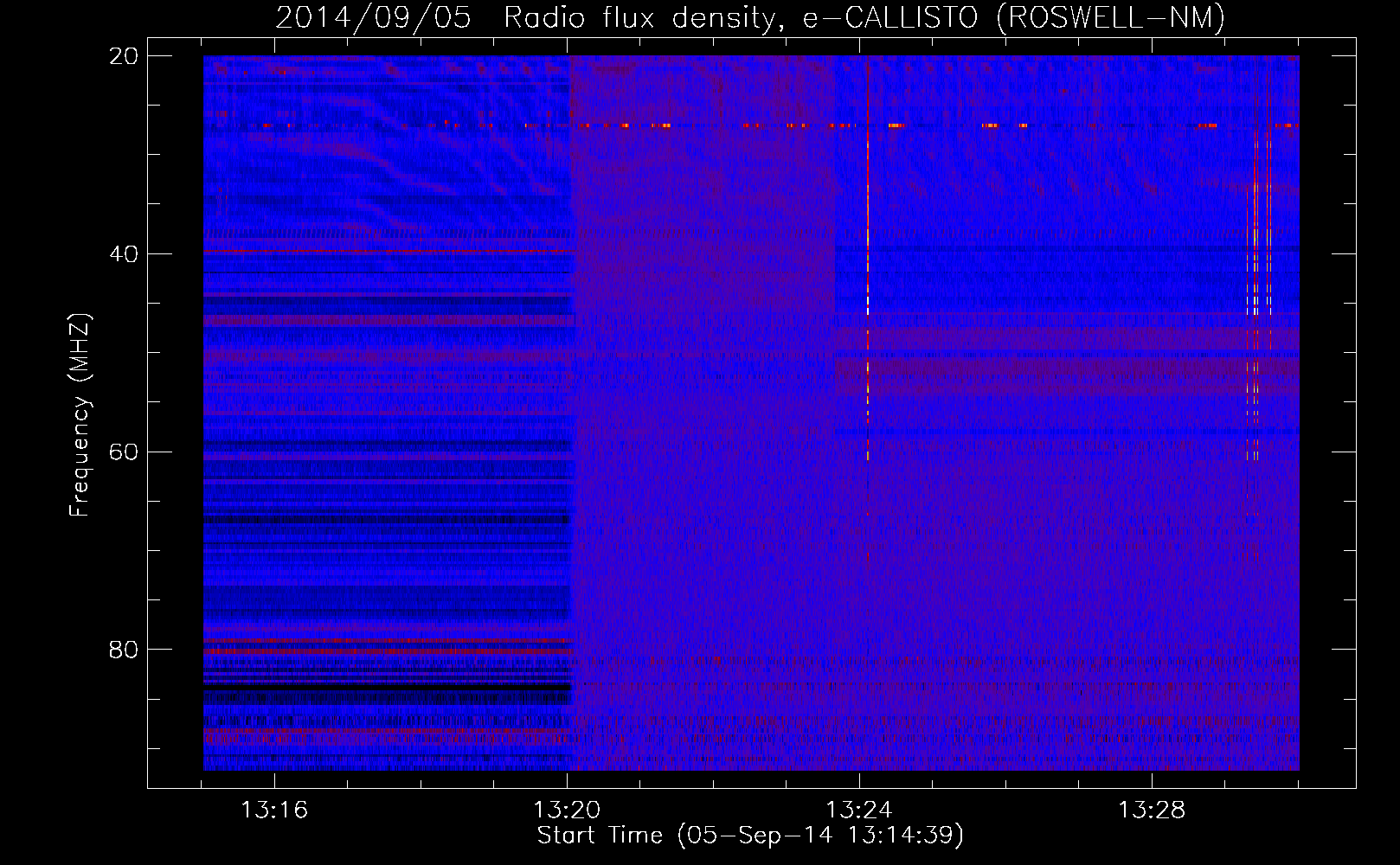The image size is (1400, 865).
Task: Select the 13:16 time tick label
Action: pyautogui.click(x=274, y=811)
